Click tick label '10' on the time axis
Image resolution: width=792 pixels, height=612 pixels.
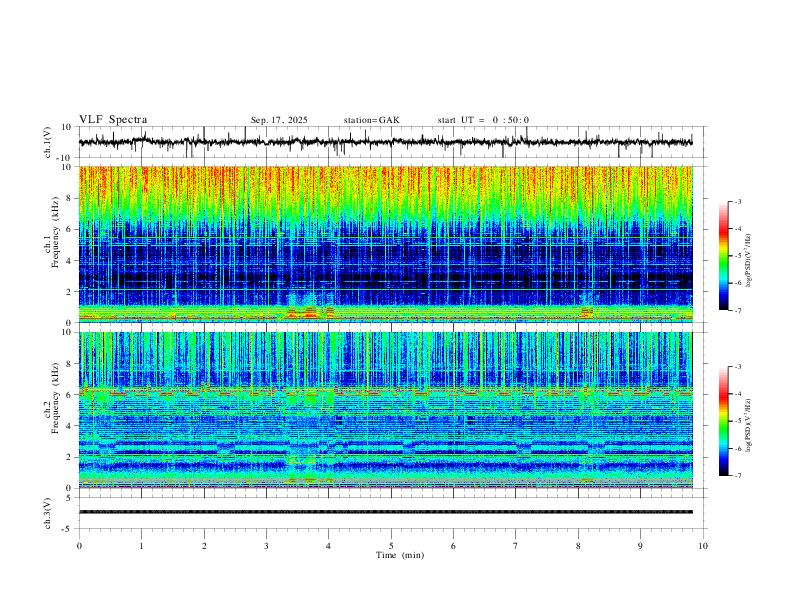pyautogui.click(x=703, y=546)
